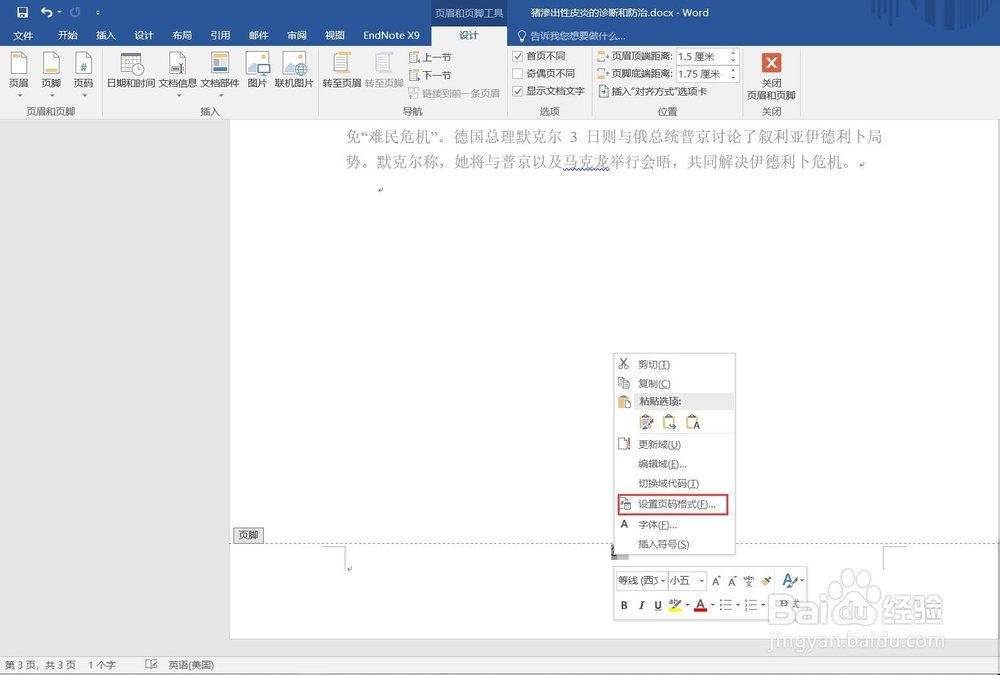Click the shrink font icon
The width and height of the screenshot is (1000, 675).
pyautogui.click(x=732, y=581)
